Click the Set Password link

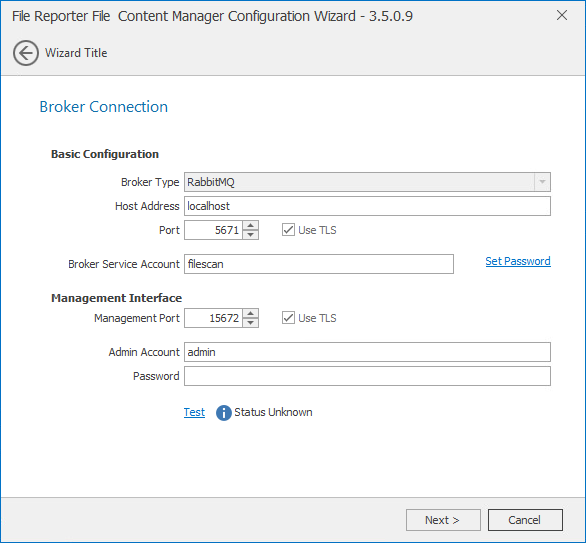[518, 261]
